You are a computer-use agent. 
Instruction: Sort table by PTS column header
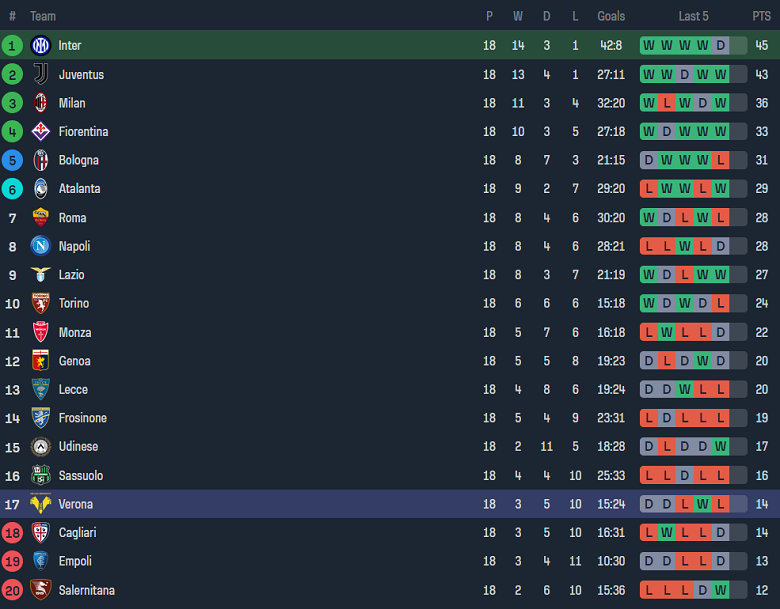pyautogui.click(x=762, y=16)
